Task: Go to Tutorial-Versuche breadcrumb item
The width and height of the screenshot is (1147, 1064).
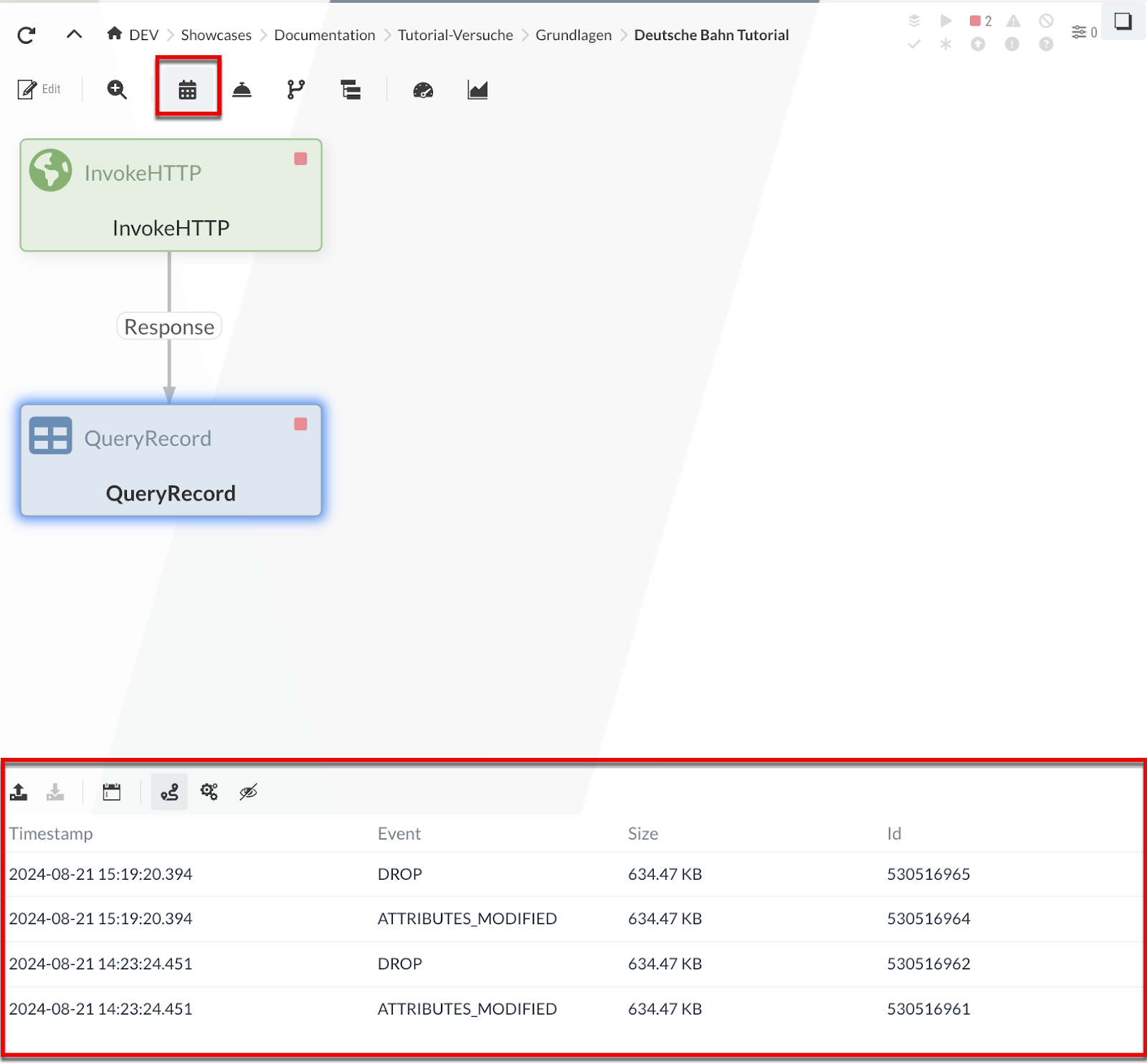Action: pyautogui.click(x=455, y=35)
